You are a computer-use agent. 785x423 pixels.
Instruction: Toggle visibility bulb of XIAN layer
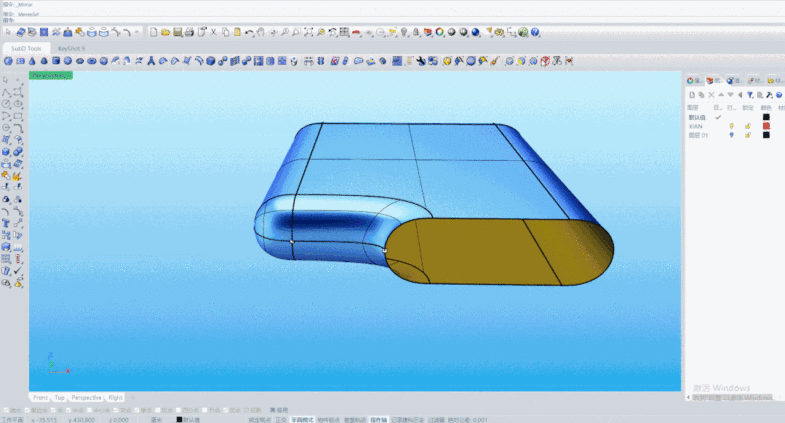click(731, 126)
